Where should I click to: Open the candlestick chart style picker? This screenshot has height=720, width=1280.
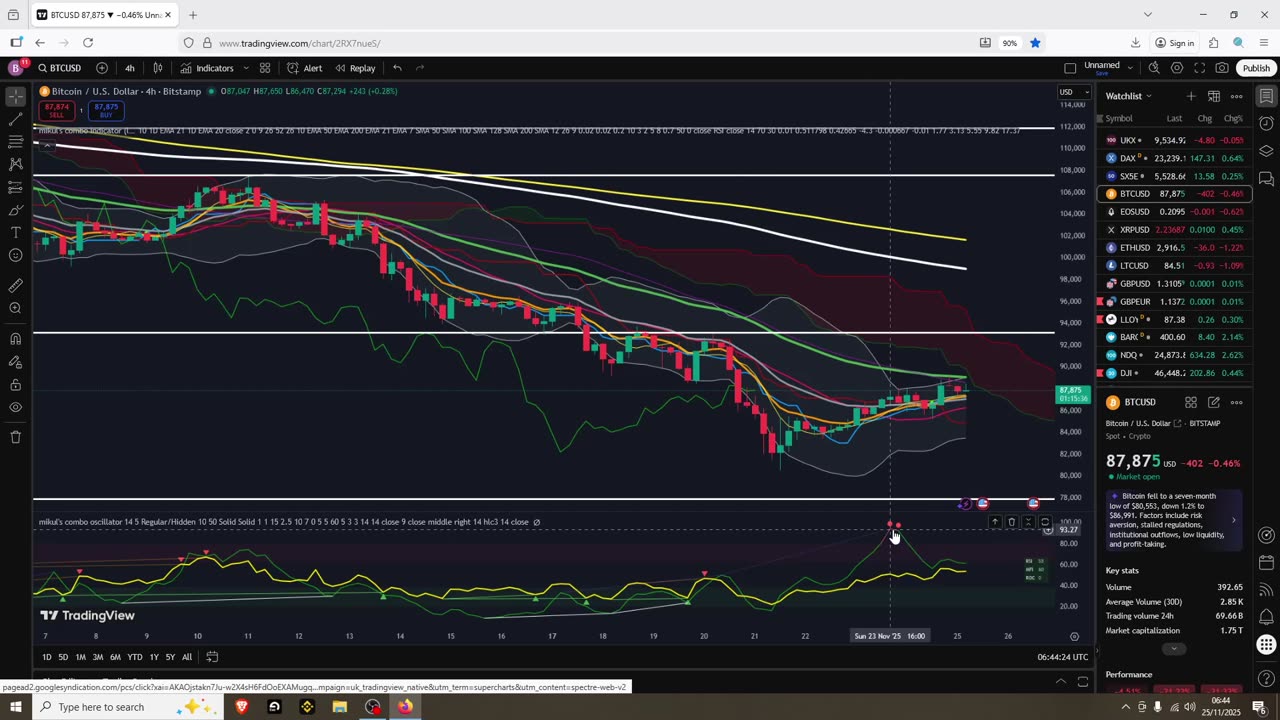pyautogui.click(x=157, y=68)
